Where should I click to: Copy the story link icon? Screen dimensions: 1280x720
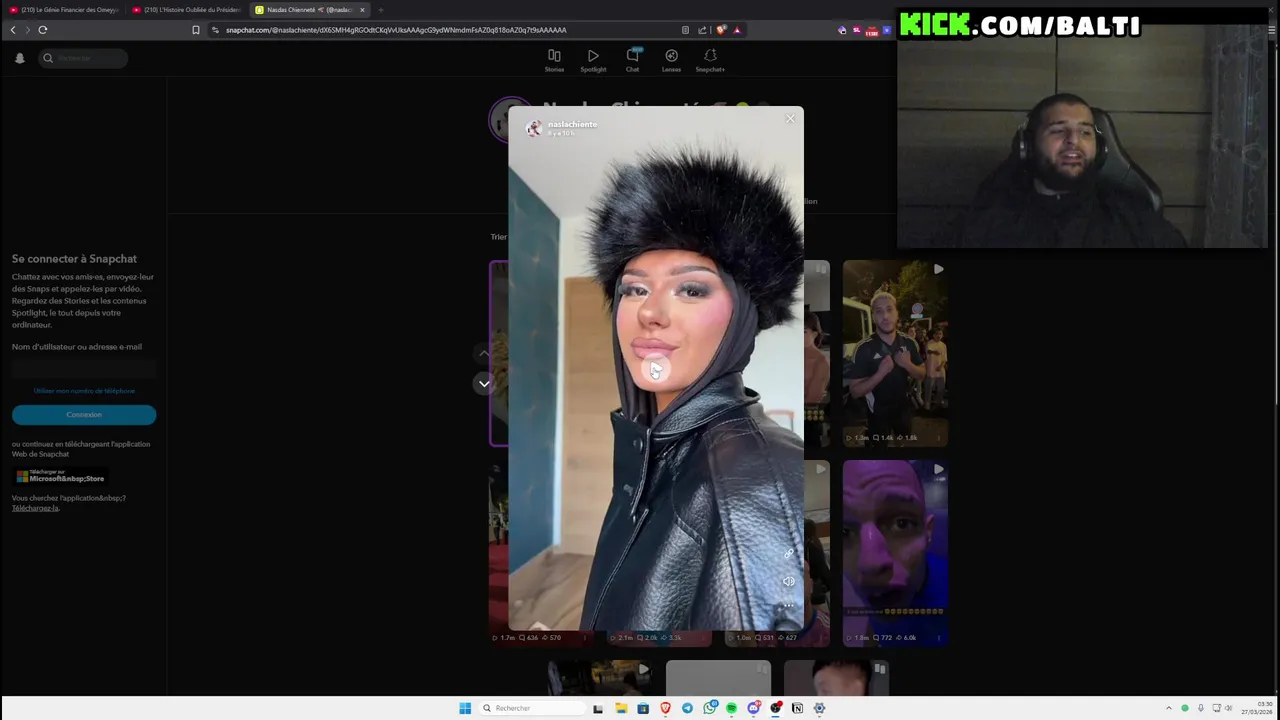789,553
